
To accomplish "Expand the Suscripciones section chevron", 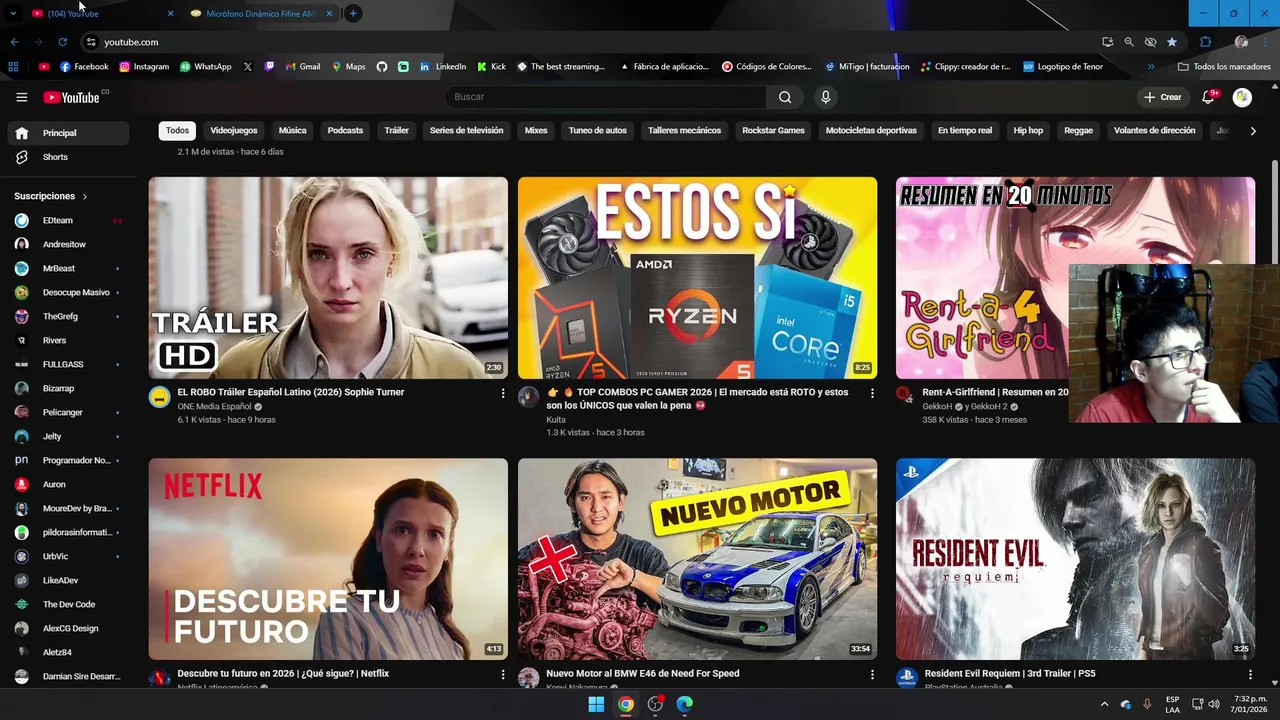I will click(x=85, y=197).
